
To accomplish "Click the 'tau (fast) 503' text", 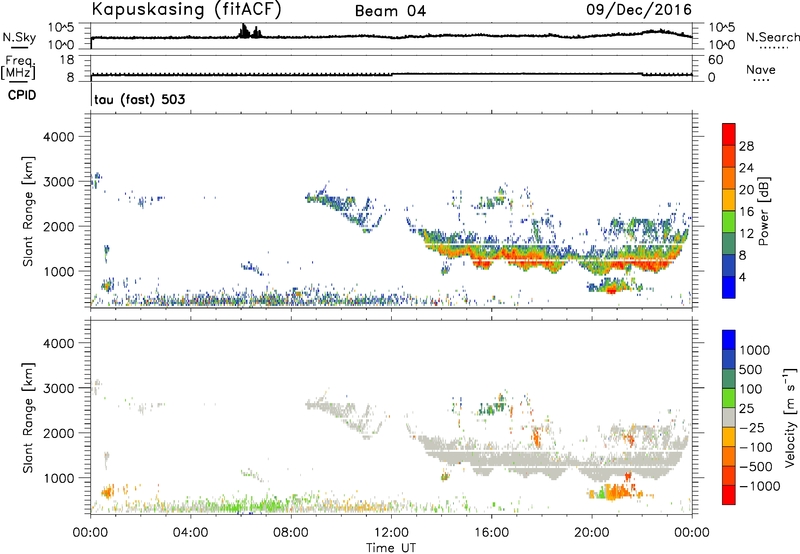I will [140, 99].
